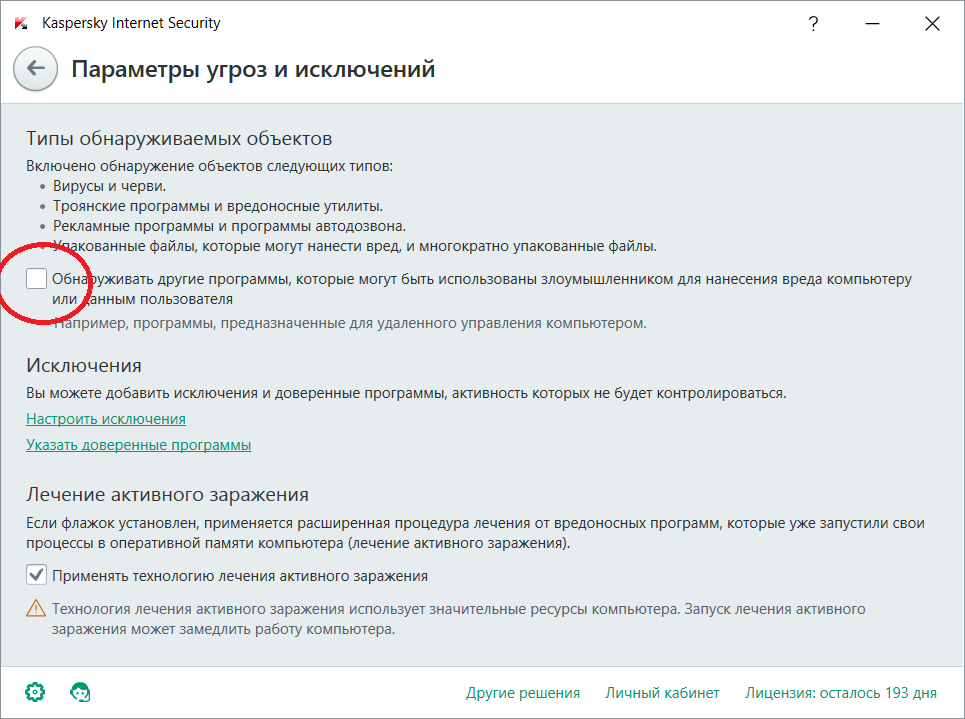Click the "Исключения" section title
The width and height of the screenshot is (965, 719).
(84, 366)
